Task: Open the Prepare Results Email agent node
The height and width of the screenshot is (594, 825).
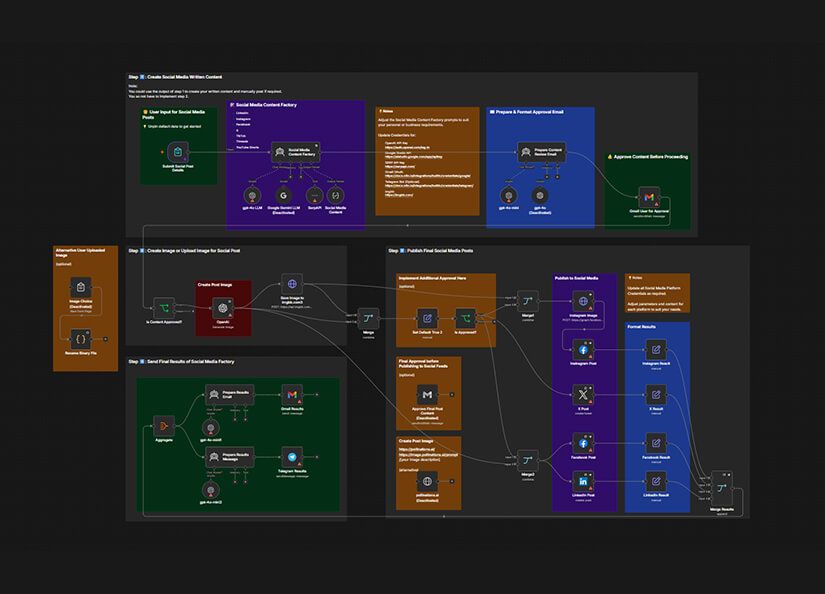Action: (229, 395)
